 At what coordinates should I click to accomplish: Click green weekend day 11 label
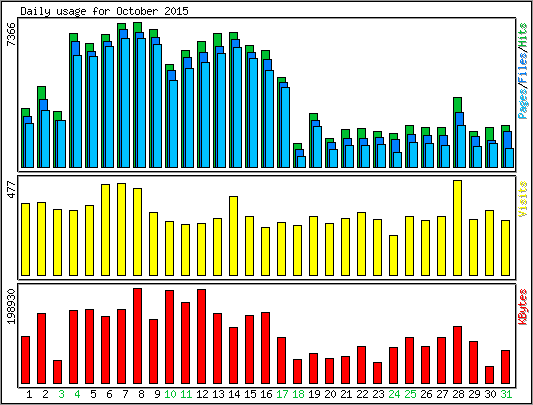click(x=186, y=394)
